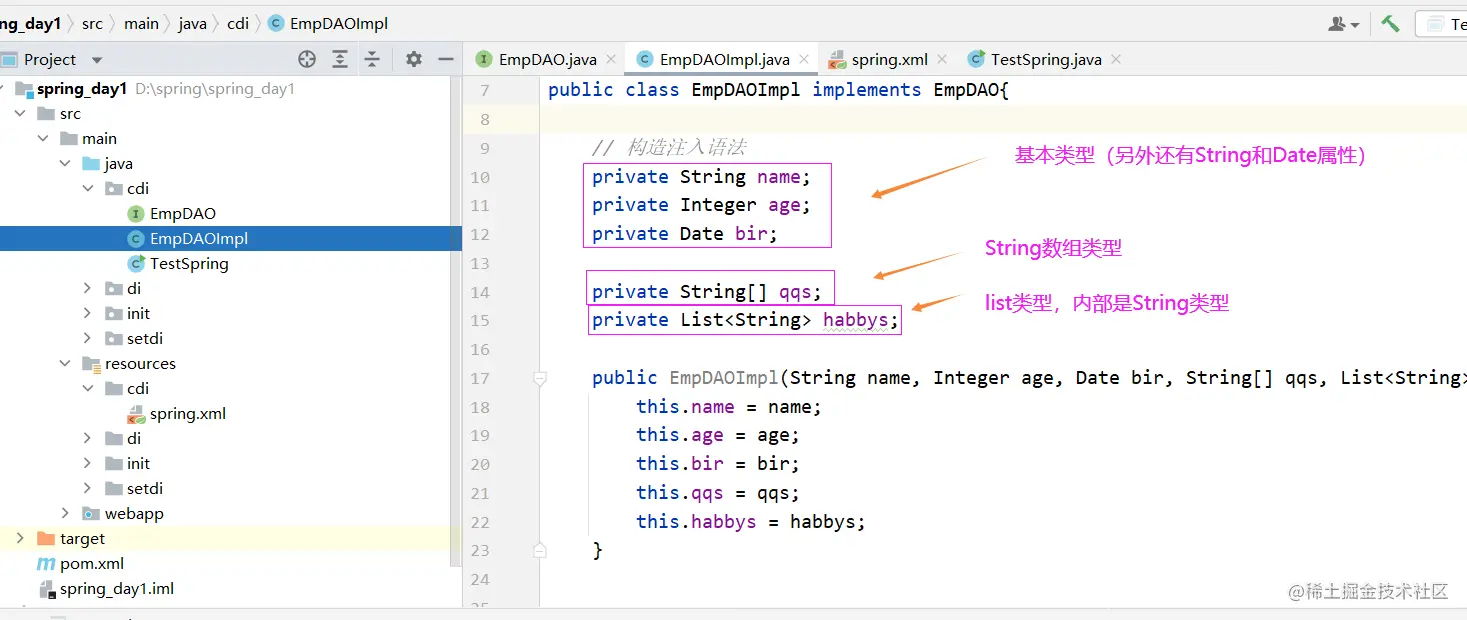1467x620 pixels.
Task: Select TestSpring class in project tree
Action: pos(189,264)
